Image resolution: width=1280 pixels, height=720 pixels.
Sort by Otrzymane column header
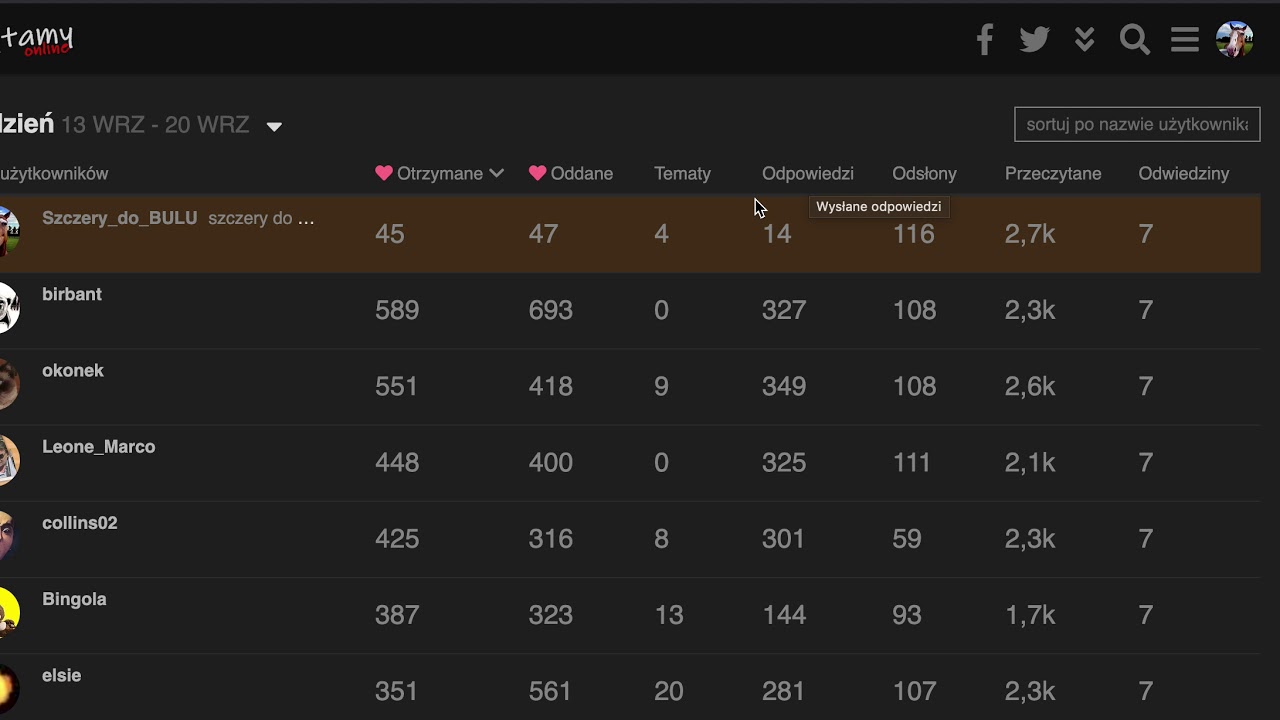tap(440, 174)
